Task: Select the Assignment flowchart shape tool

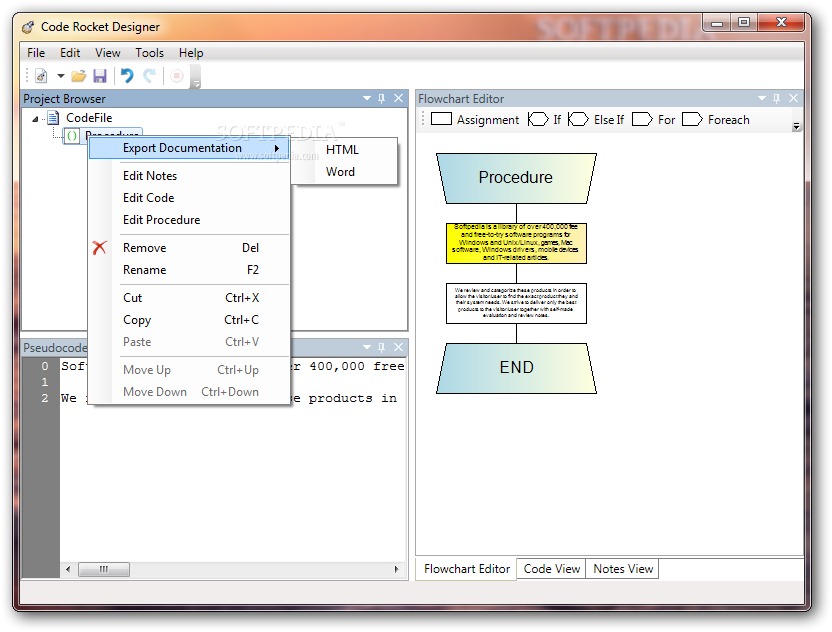Action: (x=475, y=120)
